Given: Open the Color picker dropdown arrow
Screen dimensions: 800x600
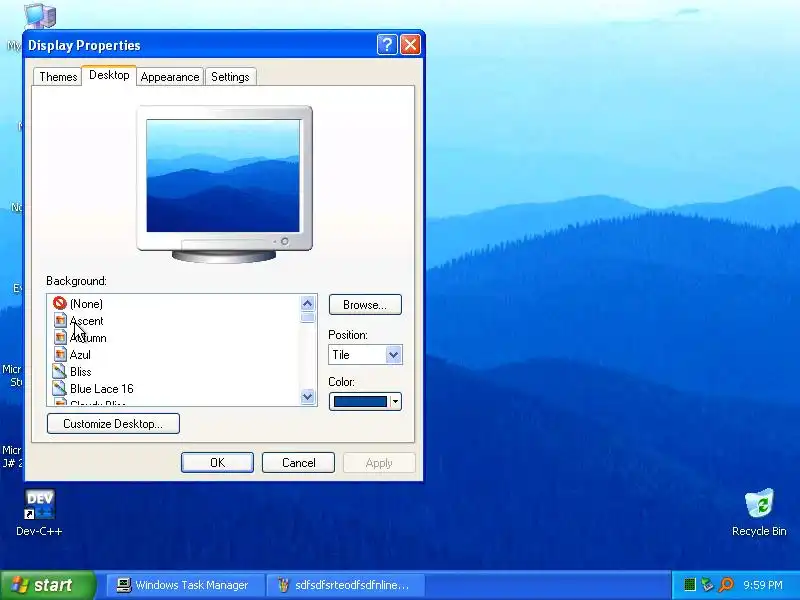Looking at the screenshot, I should point(395,402).
